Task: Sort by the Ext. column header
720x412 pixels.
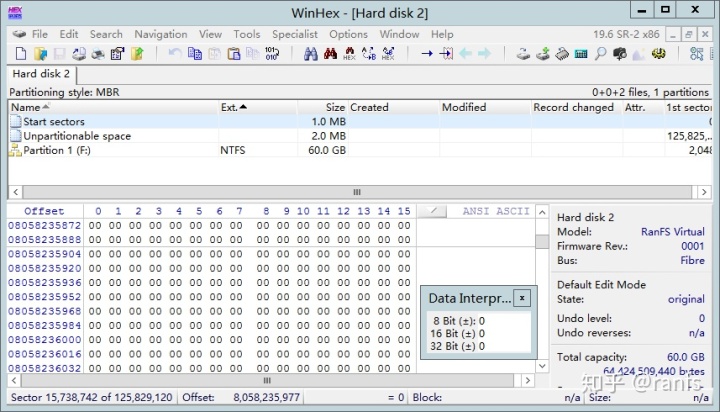Action: tap(257, 107)
